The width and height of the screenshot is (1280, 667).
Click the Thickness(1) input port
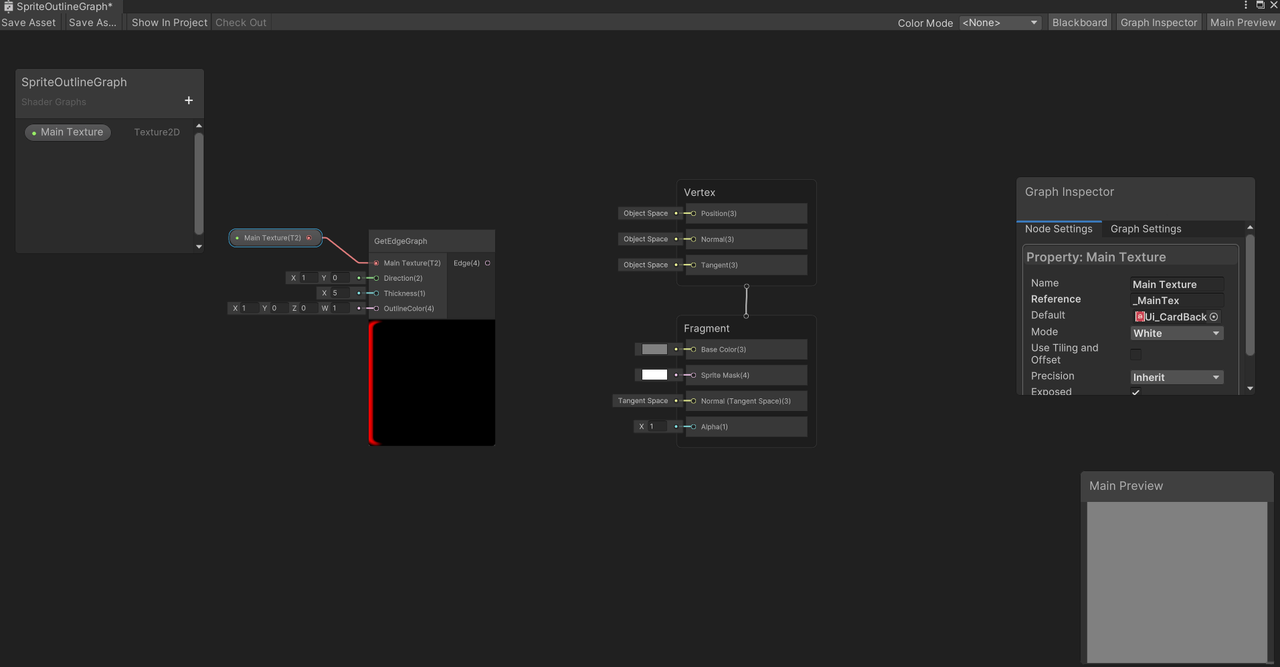coord(376,293)
